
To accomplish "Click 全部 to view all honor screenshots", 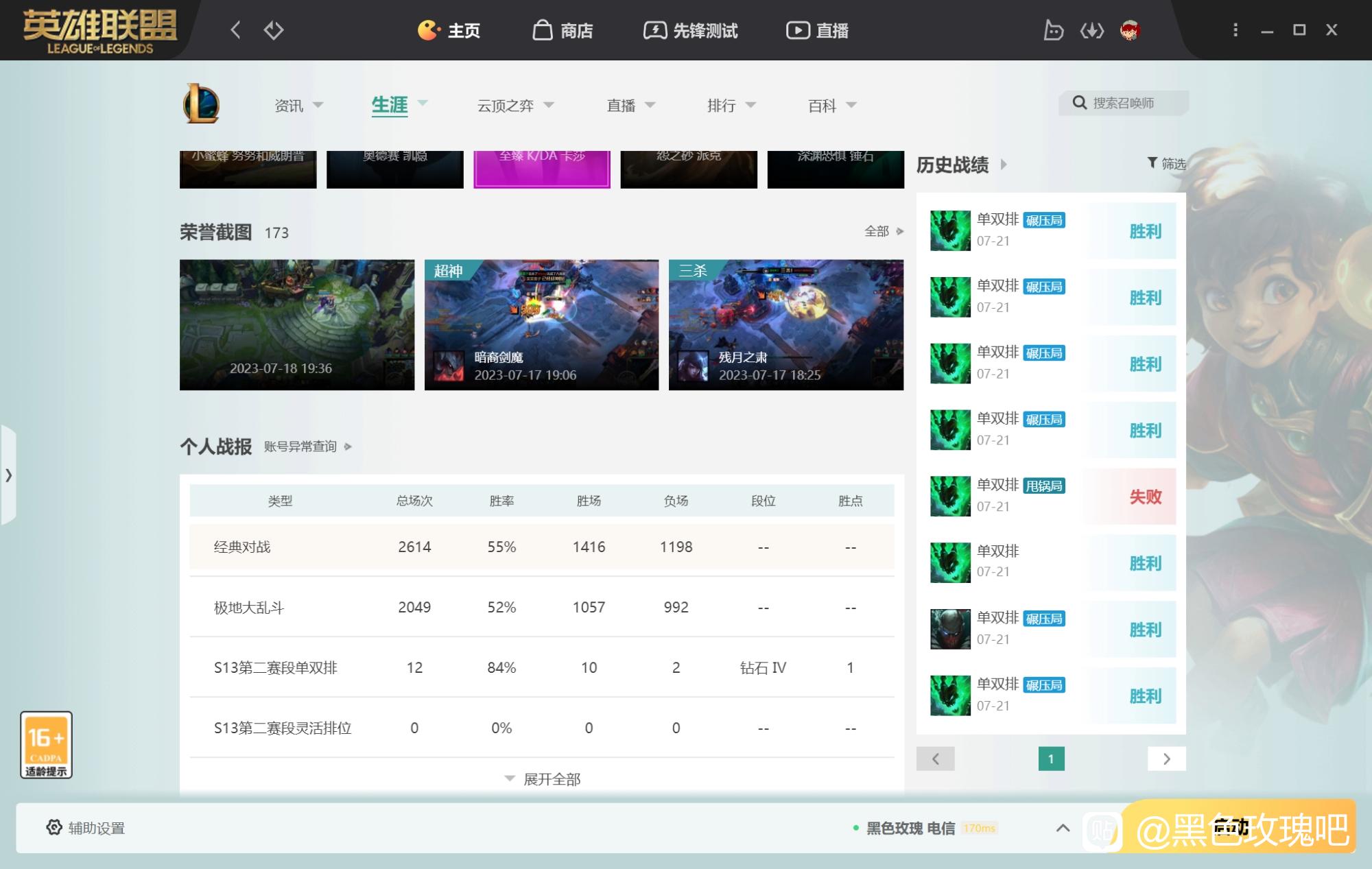I will [x=884, y=231].
